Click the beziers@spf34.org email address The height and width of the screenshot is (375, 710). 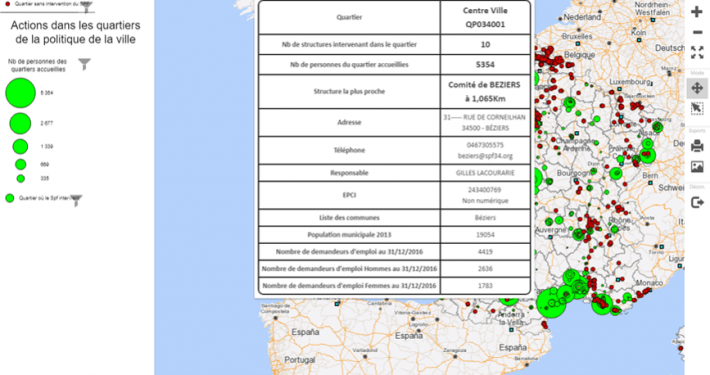[485, 156]
